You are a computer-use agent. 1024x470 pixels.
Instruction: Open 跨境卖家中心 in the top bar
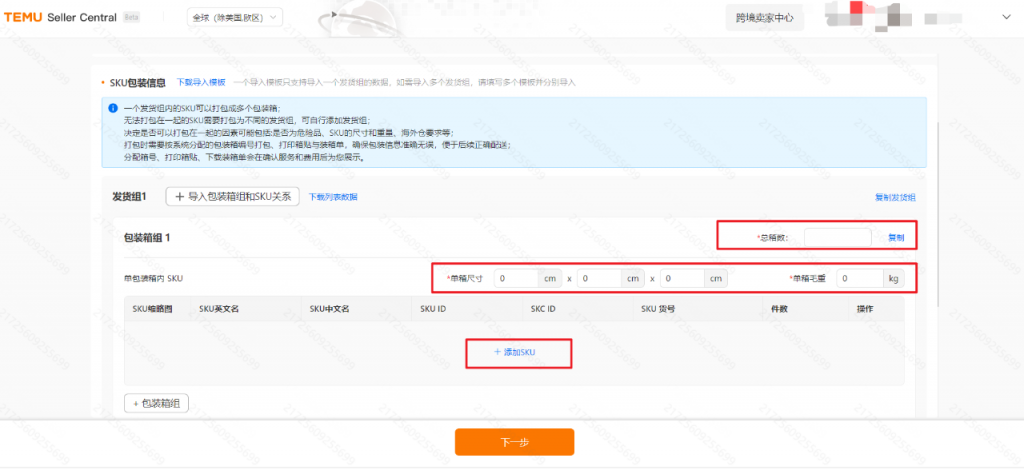(765, 18)
